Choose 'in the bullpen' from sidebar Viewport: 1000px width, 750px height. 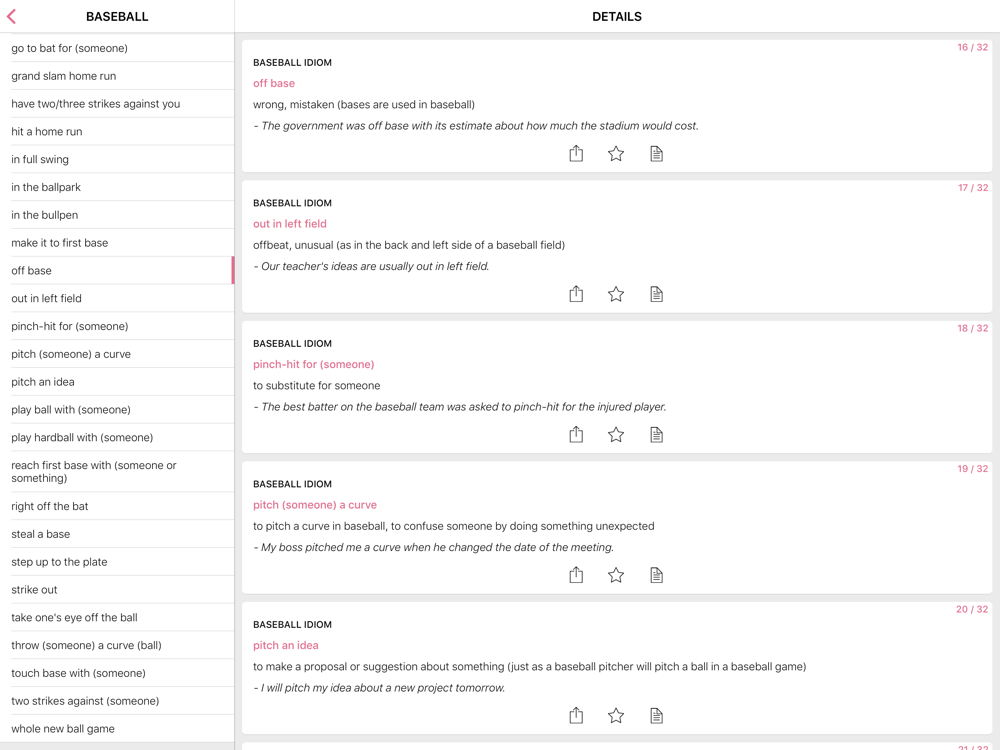[x=45, y=215]
